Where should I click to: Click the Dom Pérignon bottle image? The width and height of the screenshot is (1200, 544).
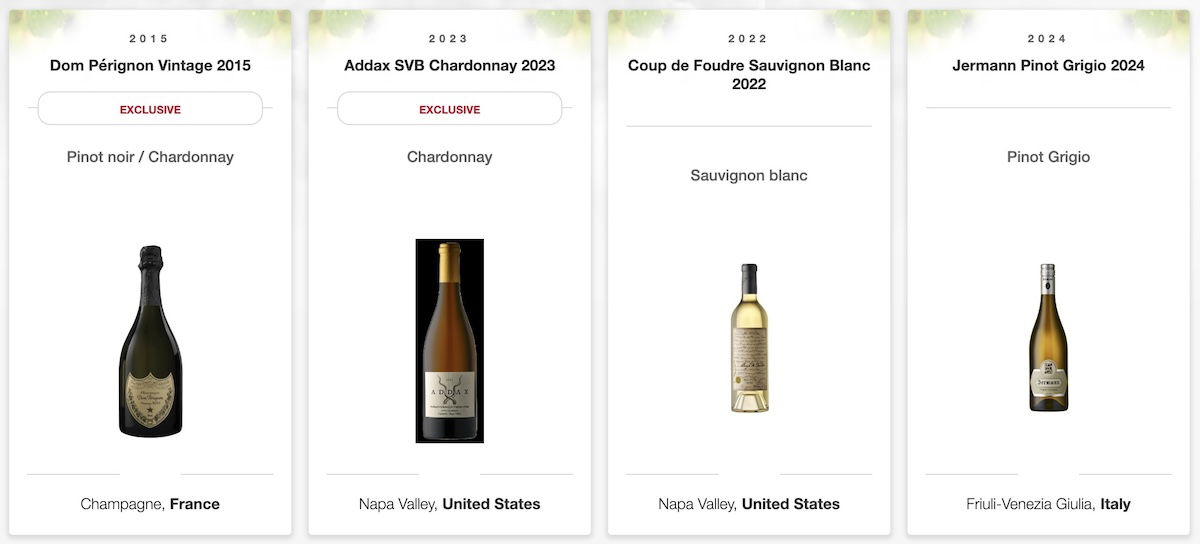point(150,341)
